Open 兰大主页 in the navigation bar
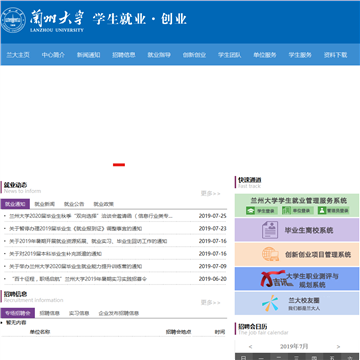This screenshot has width=360, height=360. pos(18,55)
